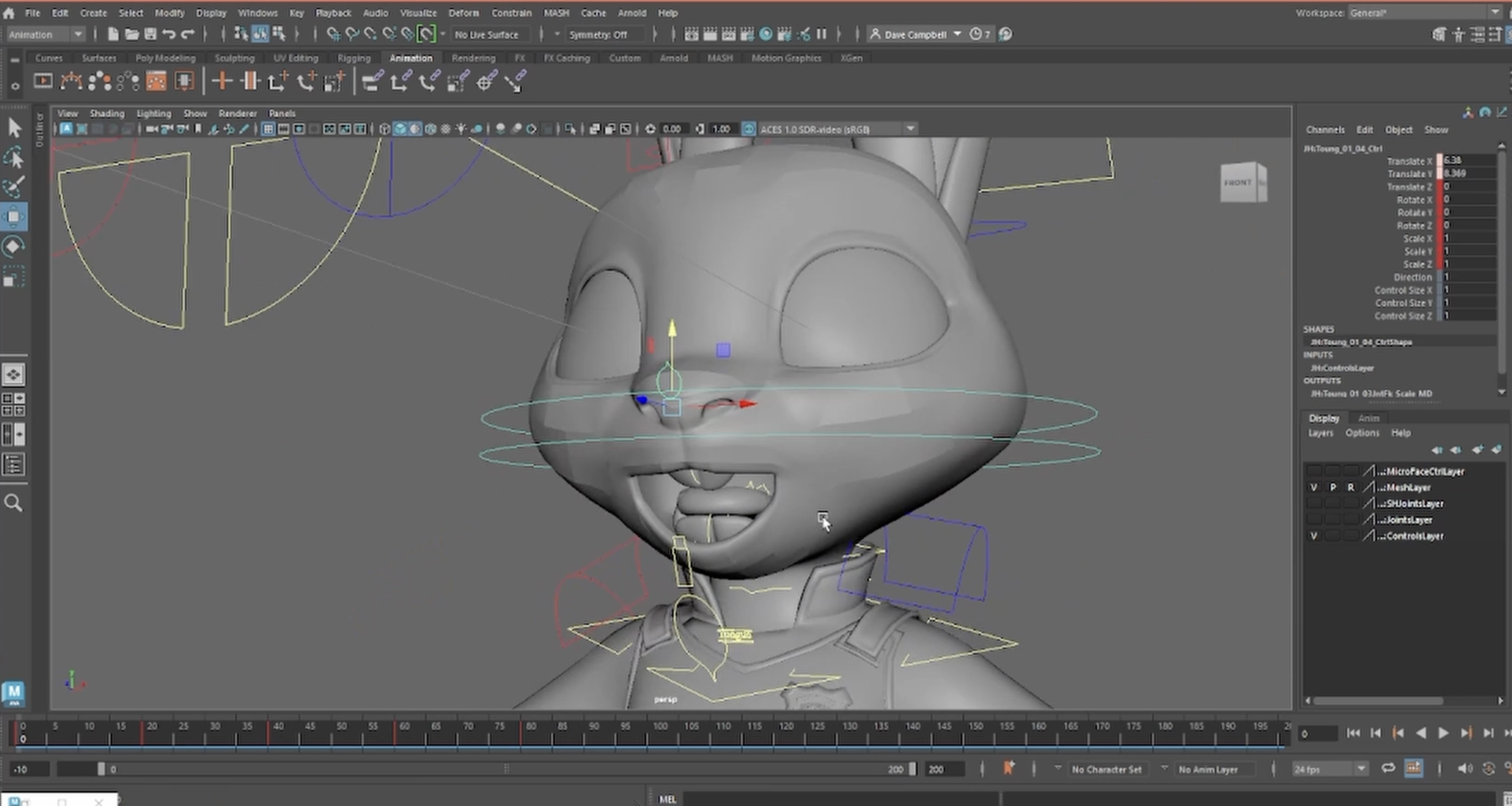Open the Deform menu
Screen dimensions: 1512x806
coord(463,13)
